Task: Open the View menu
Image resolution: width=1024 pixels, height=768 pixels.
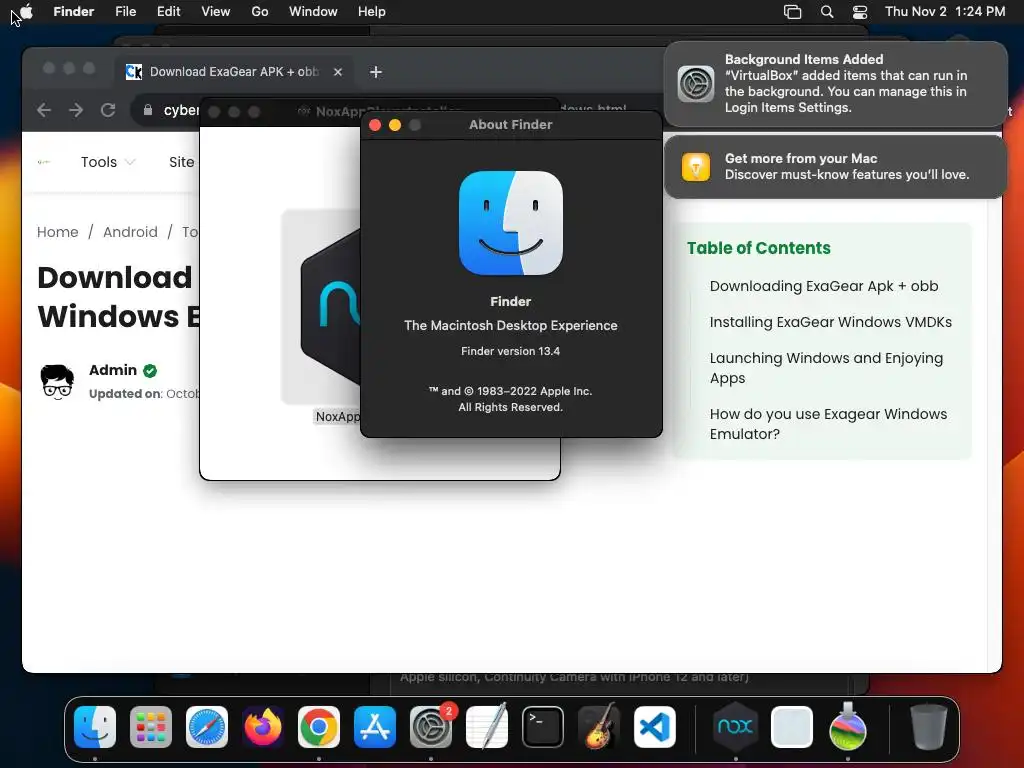Action: [216, 12]
